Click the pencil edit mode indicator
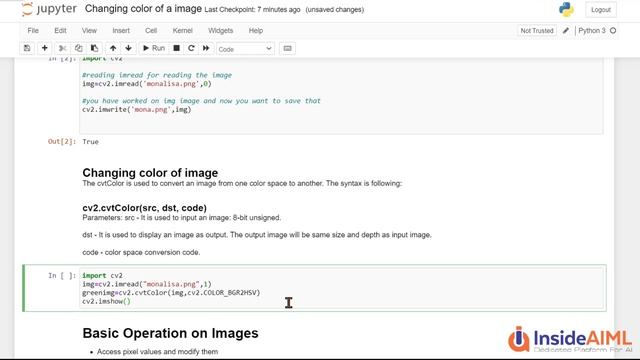 pyautogui.click(x=566, y=31)
